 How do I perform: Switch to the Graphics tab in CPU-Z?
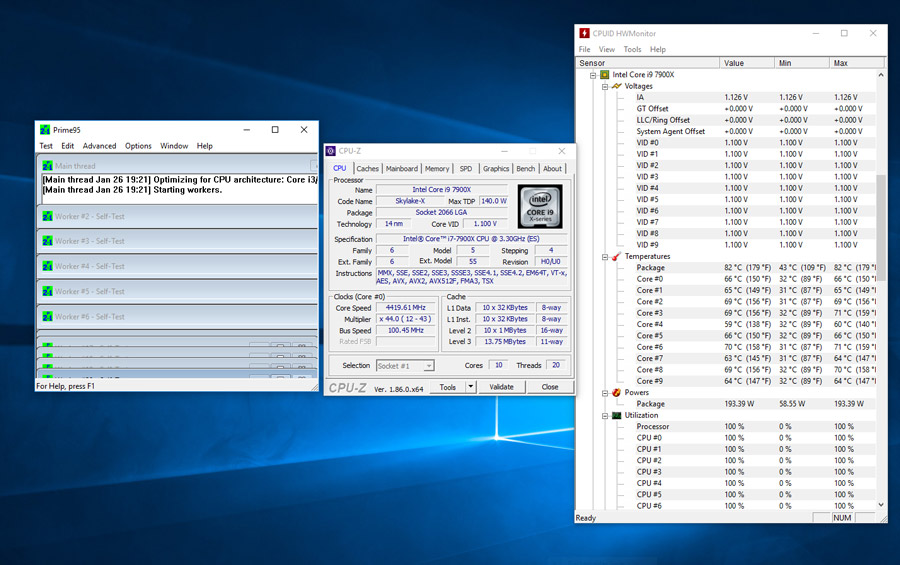[x=496, y=169]
